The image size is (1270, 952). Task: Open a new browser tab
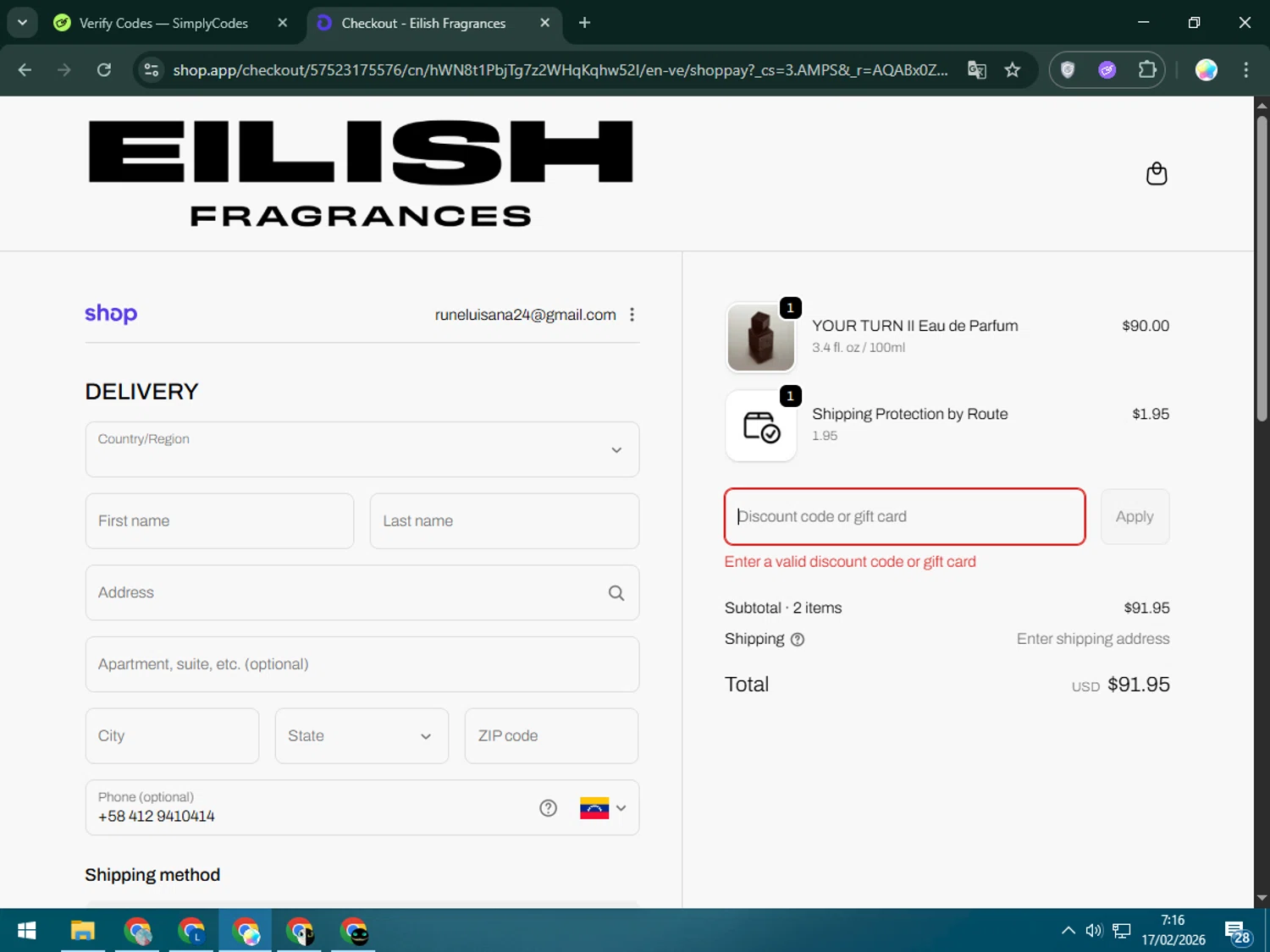pyautogui.click(x=584, y=23)
